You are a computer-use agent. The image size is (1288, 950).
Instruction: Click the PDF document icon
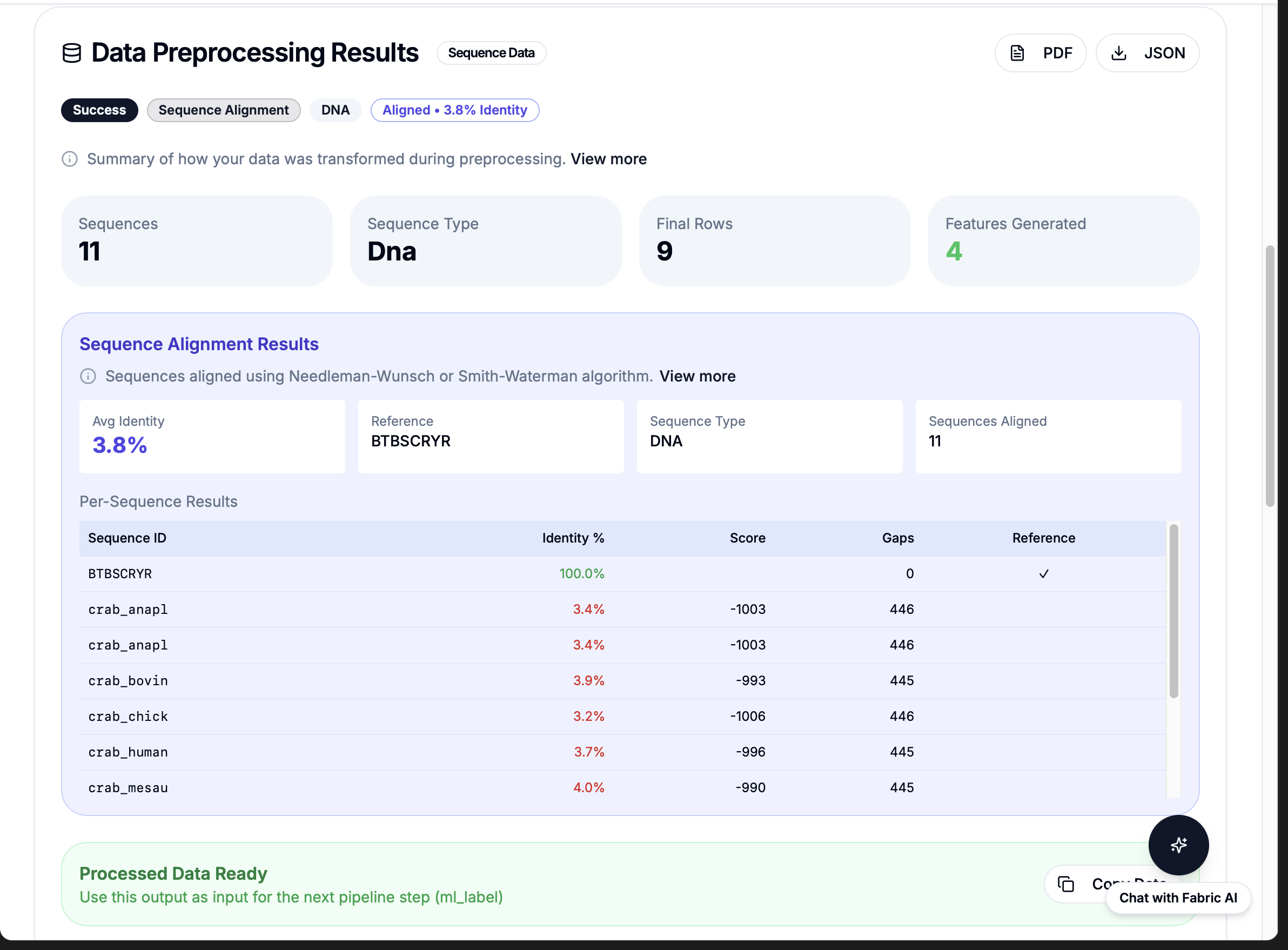tap(1017, 53)
